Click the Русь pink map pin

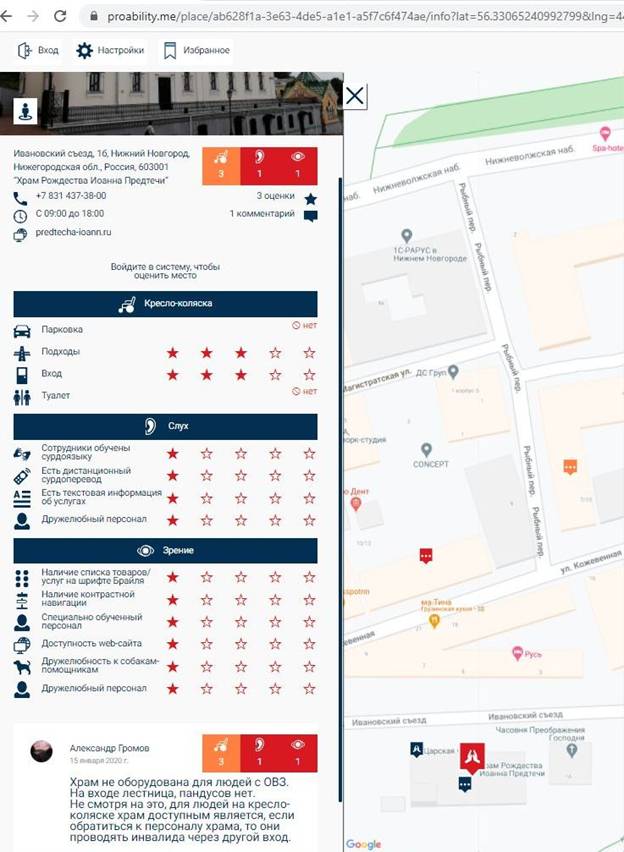pos(517,654)
